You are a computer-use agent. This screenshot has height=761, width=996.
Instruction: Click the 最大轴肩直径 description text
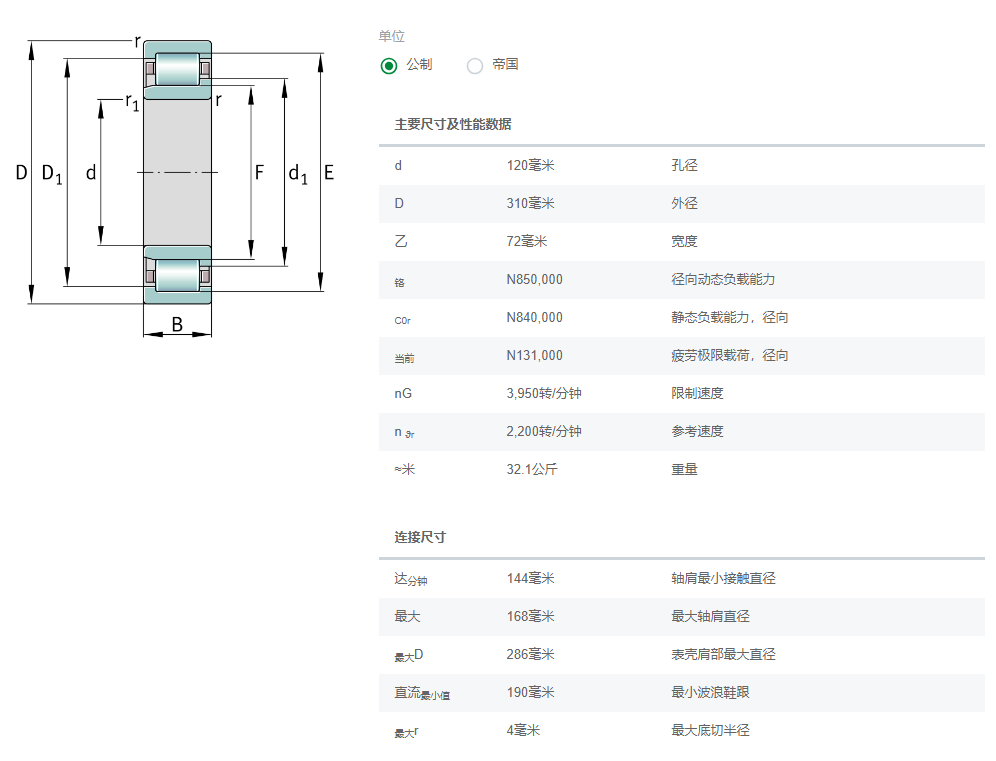coord(710,616)
